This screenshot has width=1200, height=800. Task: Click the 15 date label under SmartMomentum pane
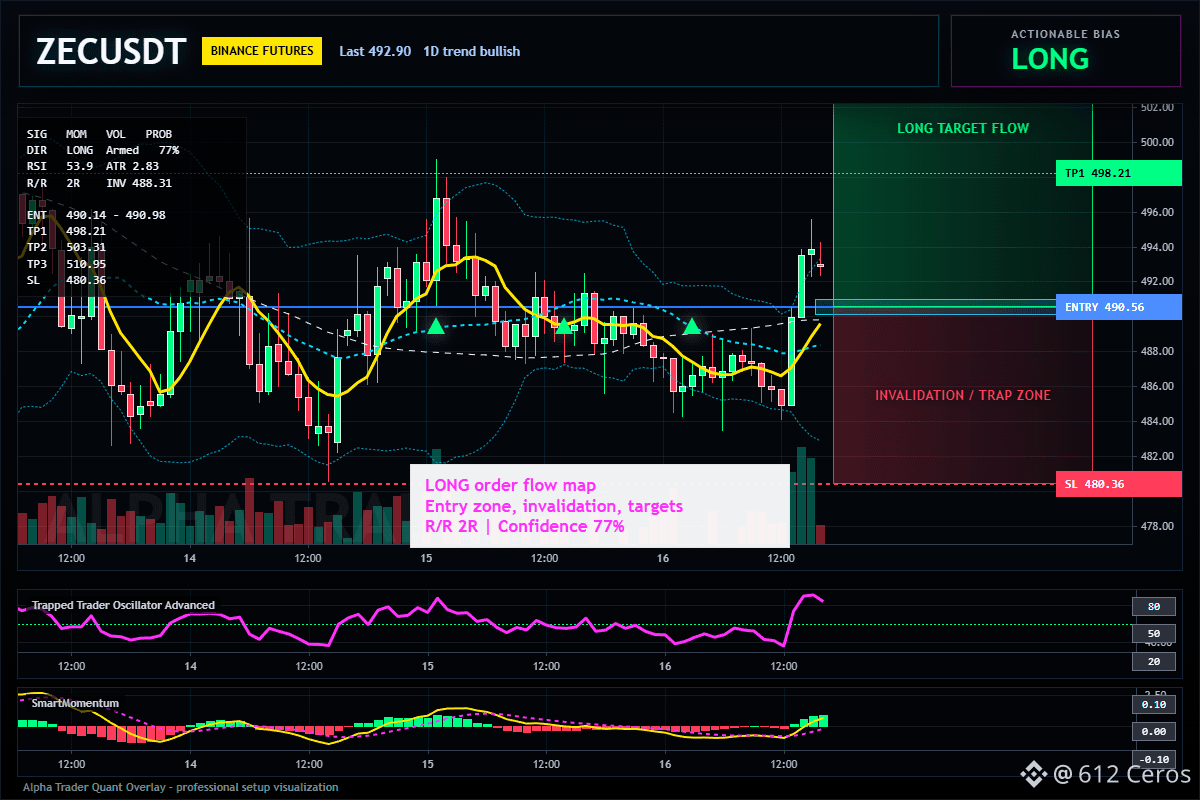427,764
